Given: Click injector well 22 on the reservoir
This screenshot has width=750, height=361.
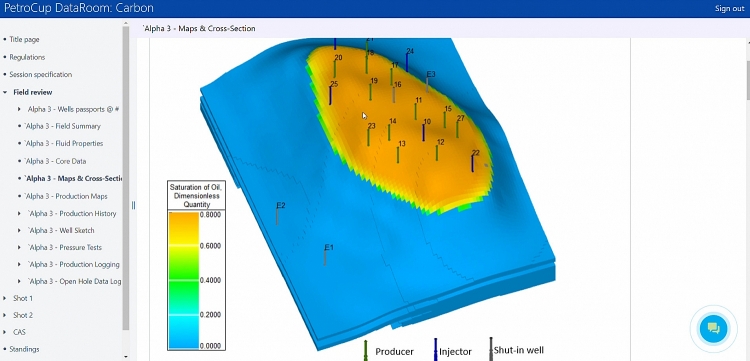Looking at the screenshot, I should click(x=473, y=163).
